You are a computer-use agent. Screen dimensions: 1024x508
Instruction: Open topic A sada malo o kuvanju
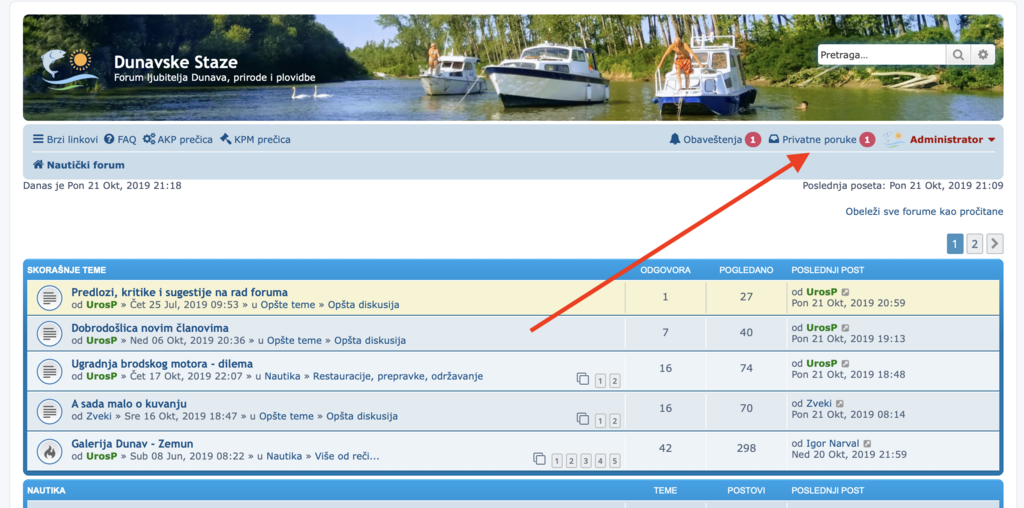(129, 404)
